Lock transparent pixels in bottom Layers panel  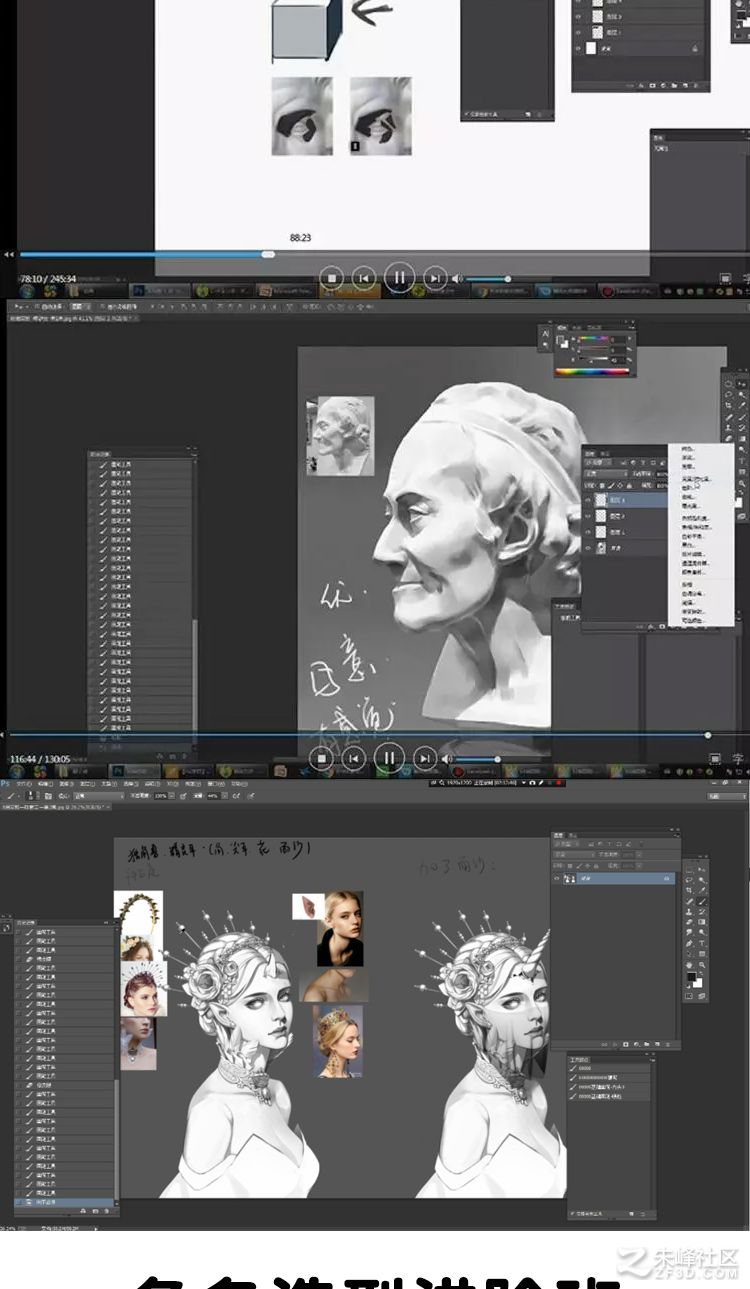click(x=570, y=866)
